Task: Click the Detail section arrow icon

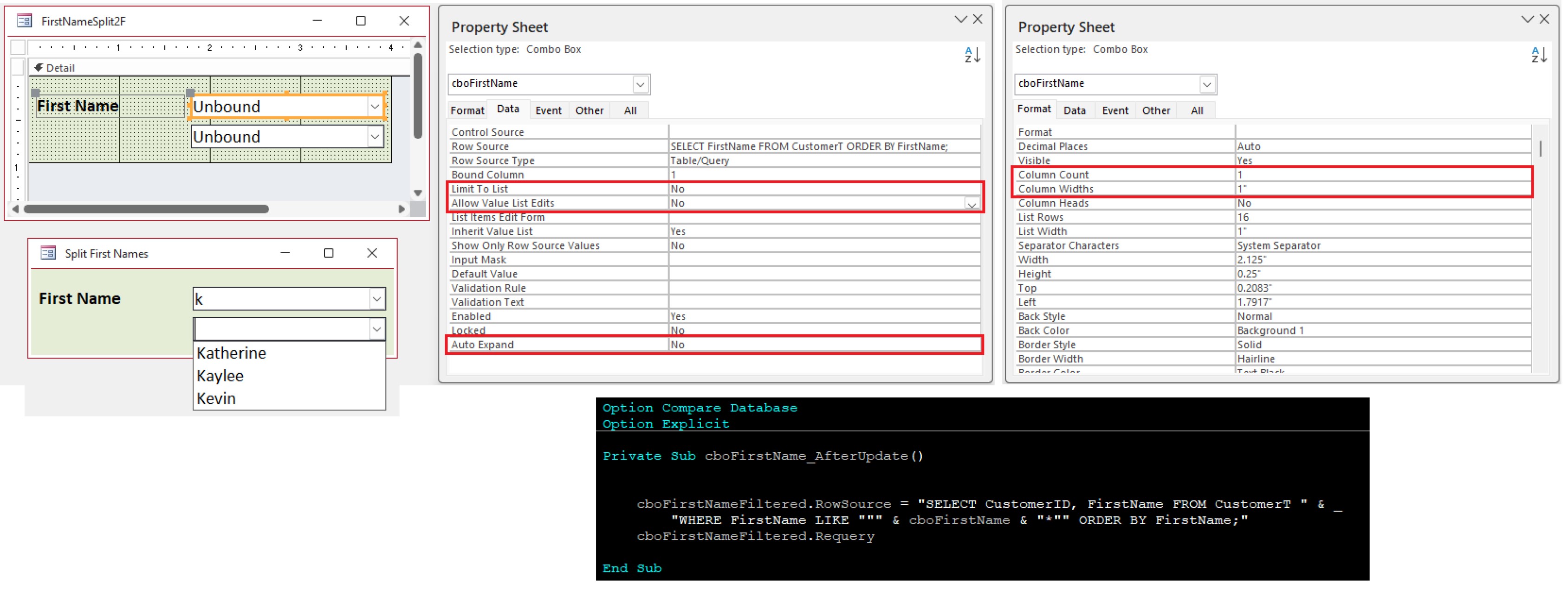Action: [x=39, y=68]
